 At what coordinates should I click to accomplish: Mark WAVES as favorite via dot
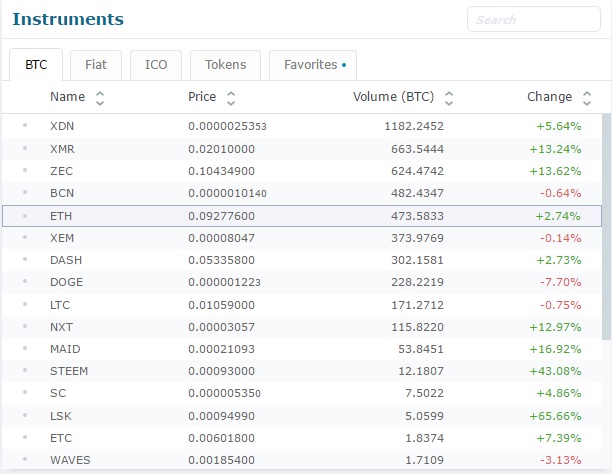[x=25, y=459]
